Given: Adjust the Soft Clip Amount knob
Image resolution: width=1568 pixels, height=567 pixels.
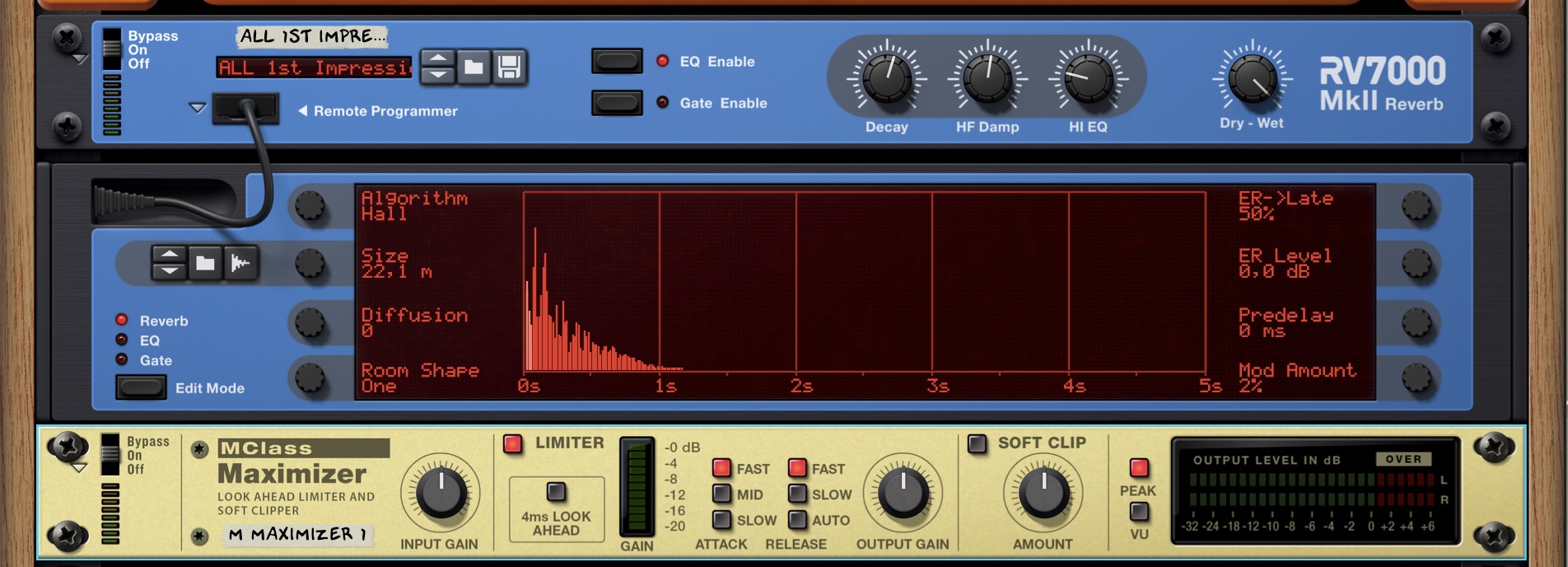Looking at the screenshot, I should pyautogui.click(x=1044, y=493).
